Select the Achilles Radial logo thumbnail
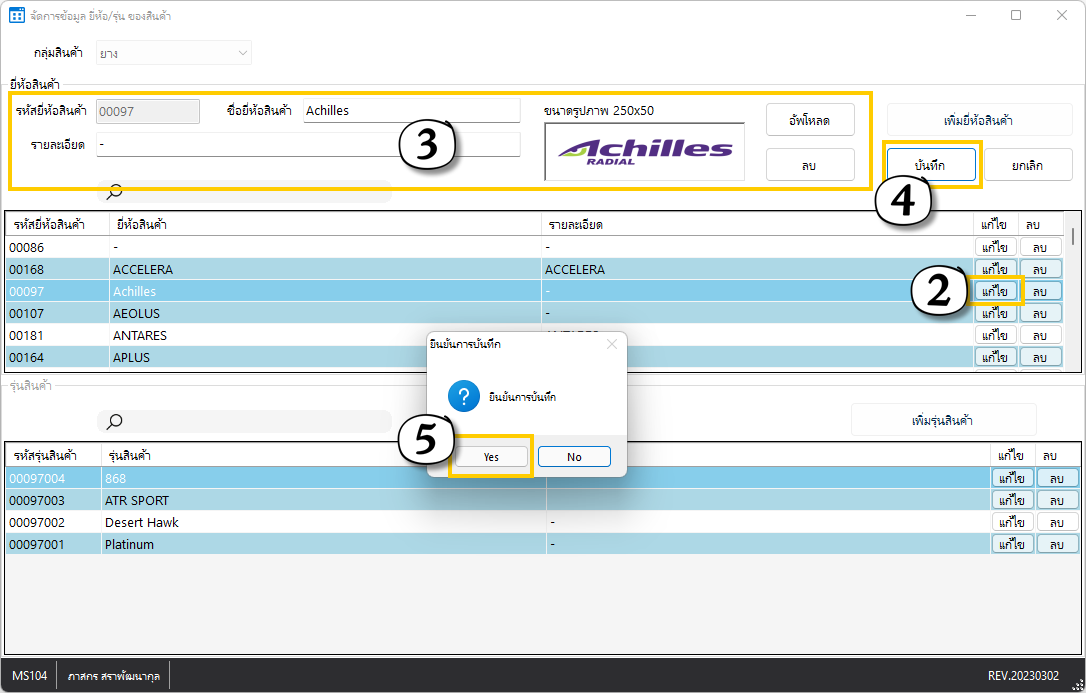The height and width of the screenshot is (693, 1086). tap(644, 152)
